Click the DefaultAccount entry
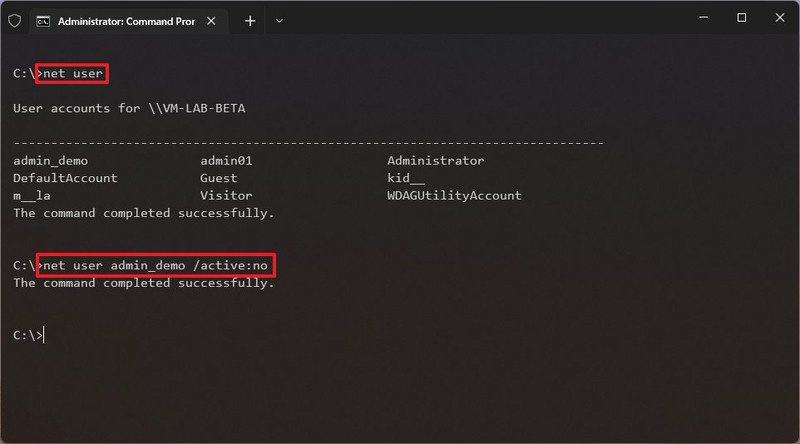800x444 pixels. (65, 178)
